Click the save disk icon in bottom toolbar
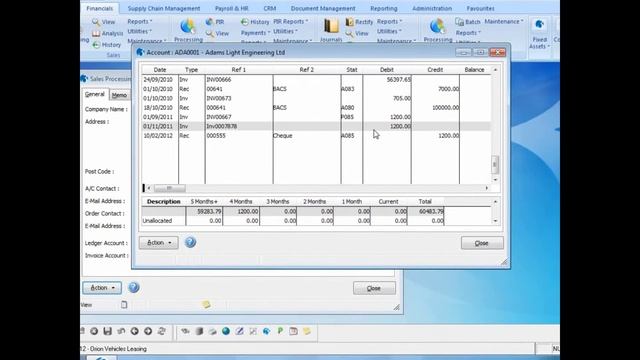This screenshot has width=640, height=360. (107, 331)
